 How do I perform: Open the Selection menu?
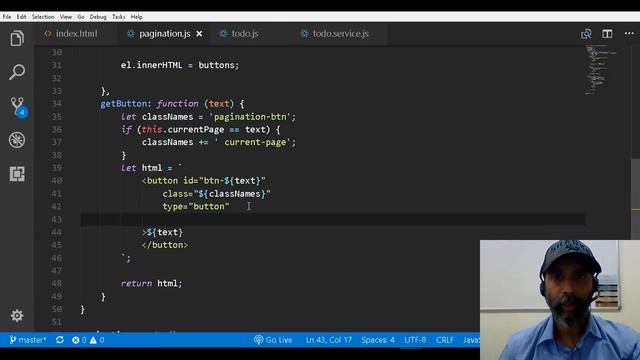point(43,17)
